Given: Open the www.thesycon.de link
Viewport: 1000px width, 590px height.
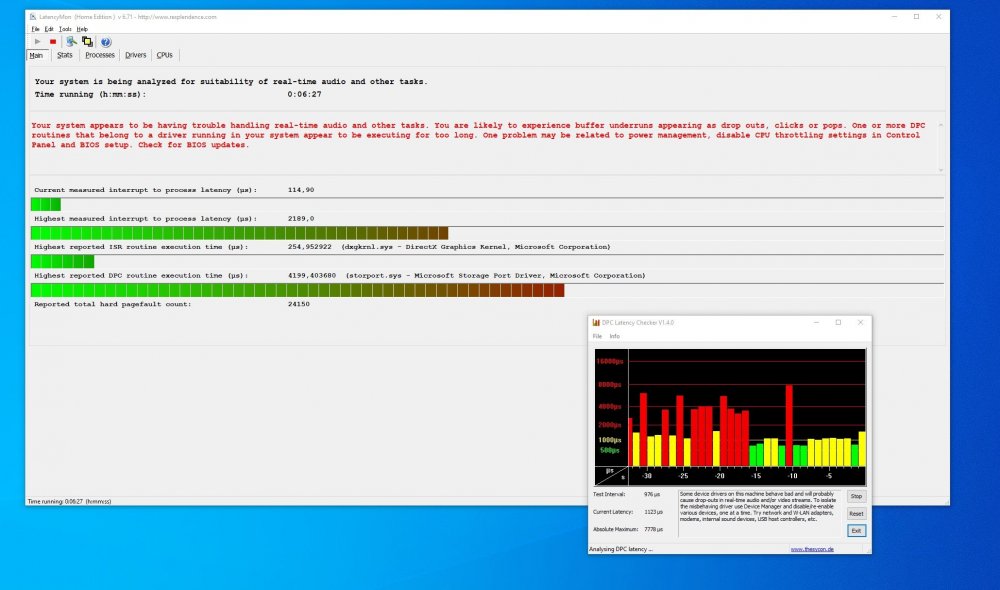Looking at the screenshot, I should pyautogui.click(x=812, y=549).
